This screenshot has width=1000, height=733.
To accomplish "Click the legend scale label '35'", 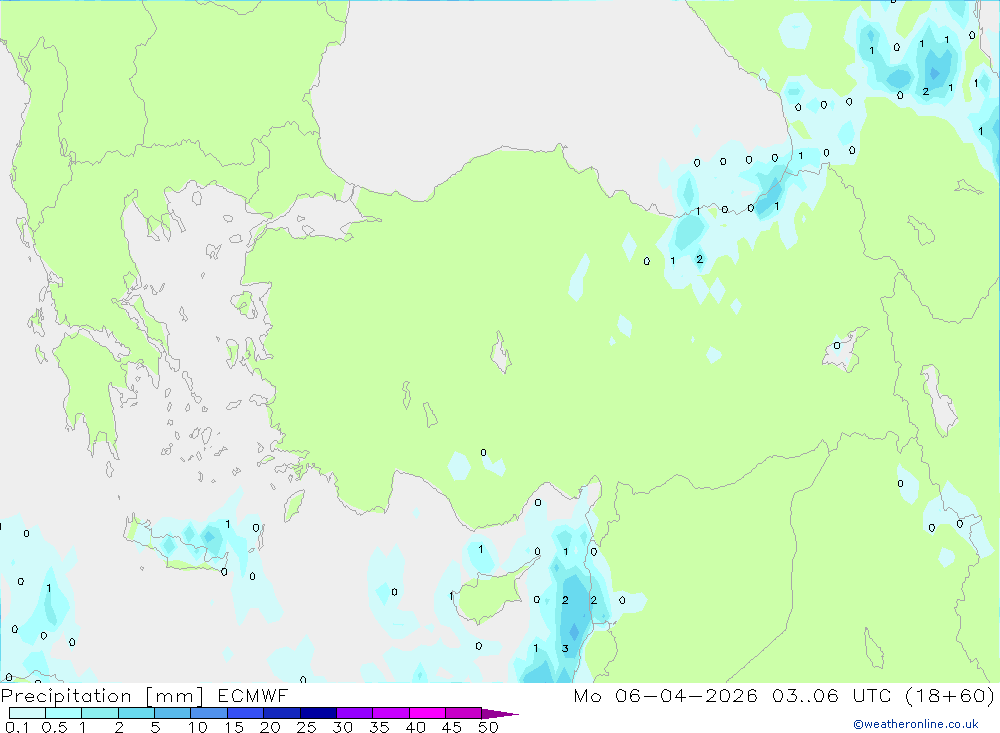I will coord(379,727).
